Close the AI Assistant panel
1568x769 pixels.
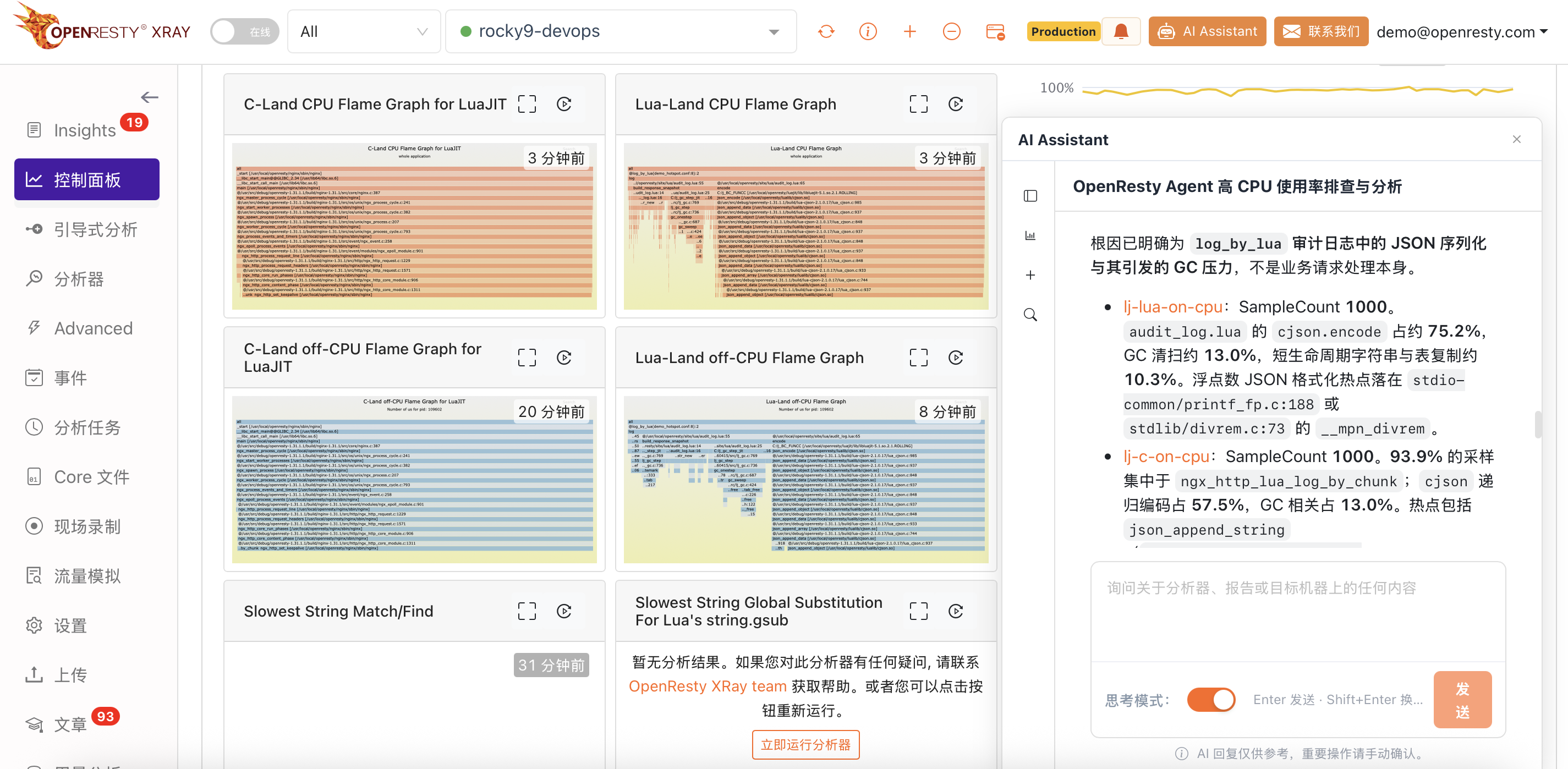tap(1516, 139)
